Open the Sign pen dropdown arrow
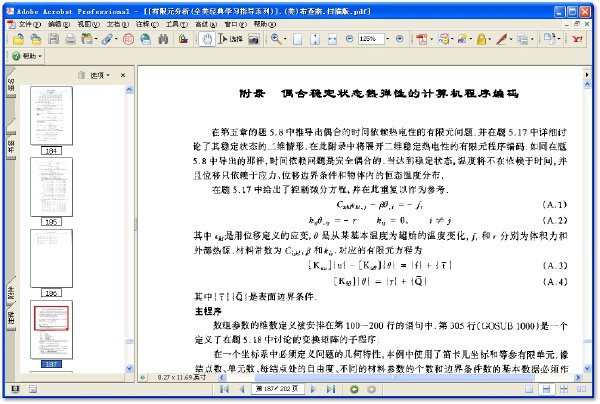This screenshot has height=404, width=600. [511, 39]
